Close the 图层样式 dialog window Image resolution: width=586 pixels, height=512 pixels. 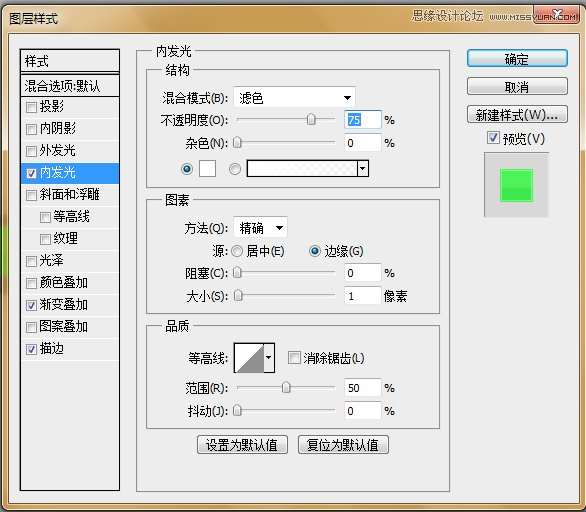(557, 15)
